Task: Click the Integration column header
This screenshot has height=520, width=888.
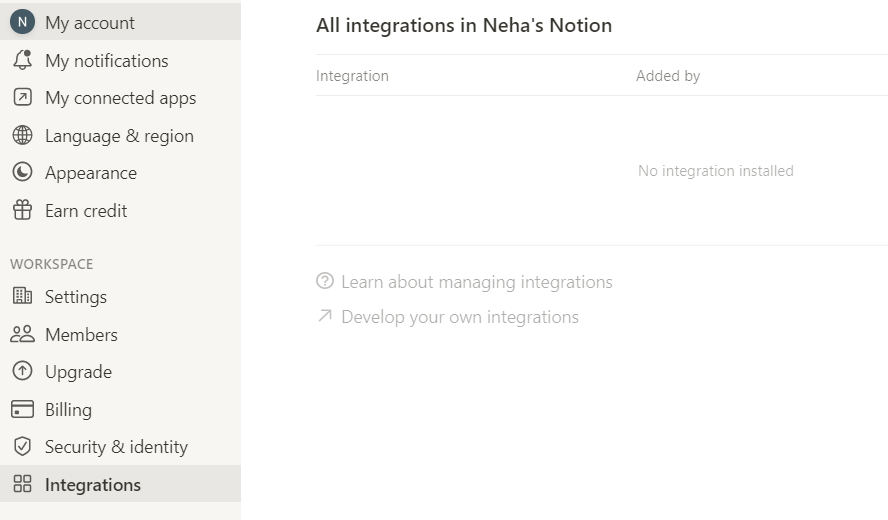Action: [x=352, y=76]
